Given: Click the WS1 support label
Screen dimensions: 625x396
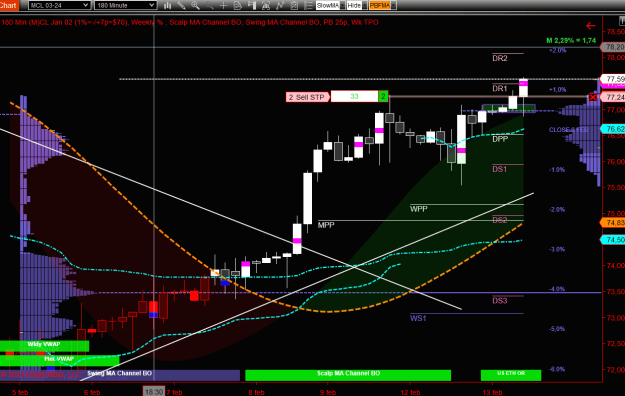Looking at the screenshot, I should (x=418, y=318).
